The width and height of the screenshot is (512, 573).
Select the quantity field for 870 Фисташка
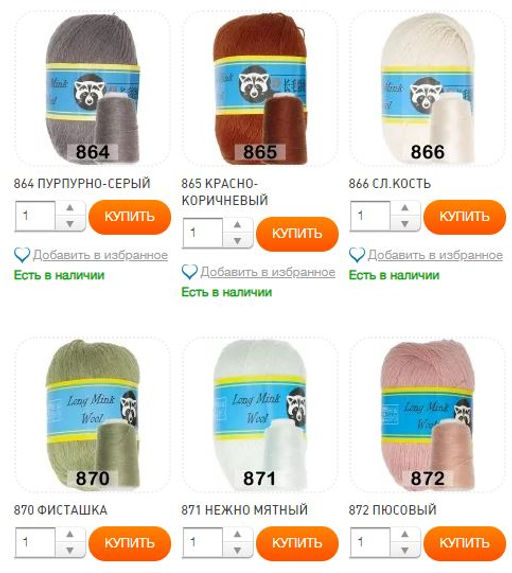(x=35, y=542)
